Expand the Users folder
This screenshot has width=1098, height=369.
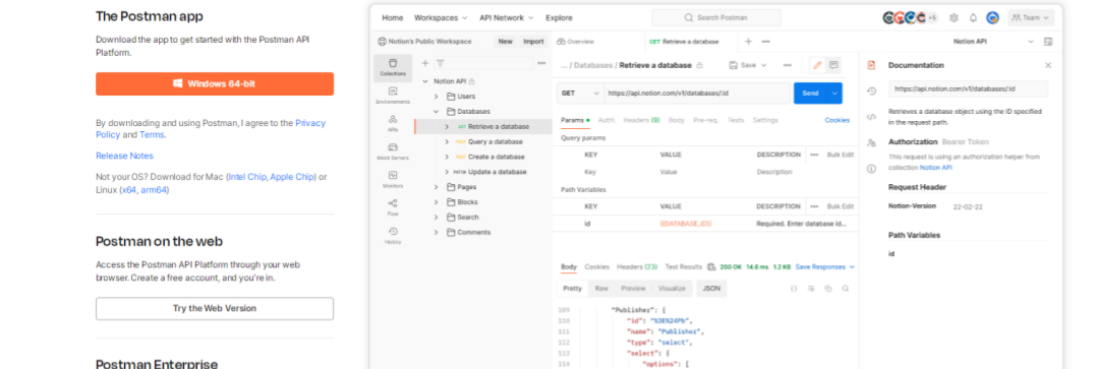pyautogui.click(x=436, y=97)
